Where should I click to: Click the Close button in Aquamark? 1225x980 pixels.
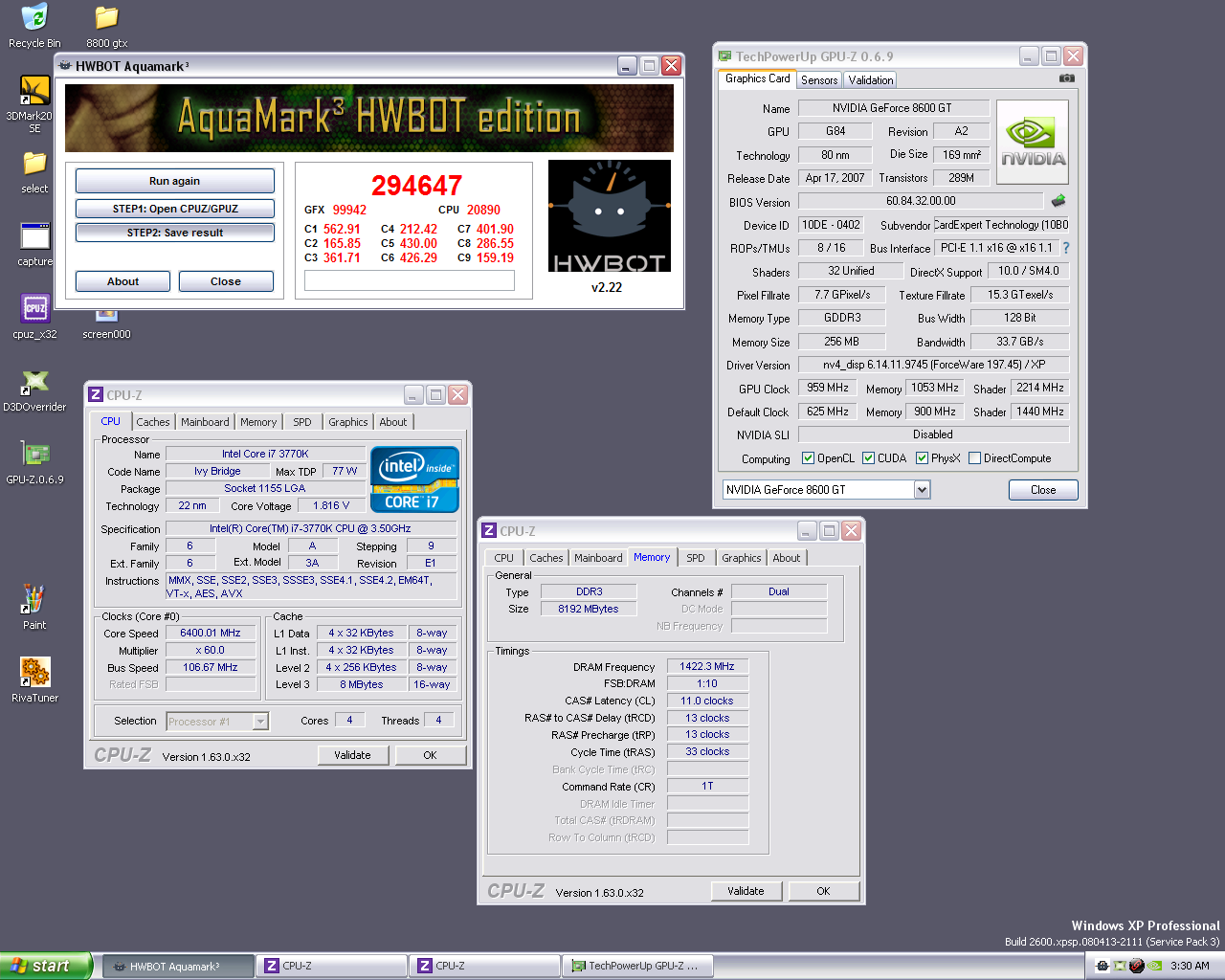225,281
